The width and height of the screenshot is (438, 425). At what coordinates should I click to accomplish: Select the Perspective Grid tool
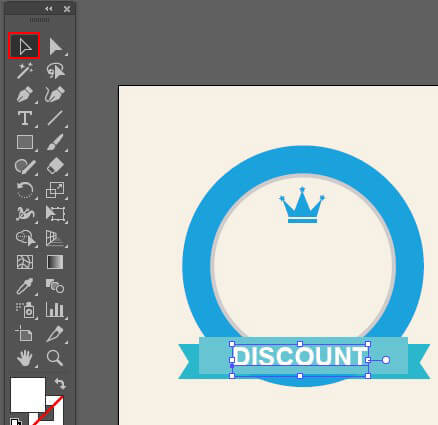[x=55, y=238]
